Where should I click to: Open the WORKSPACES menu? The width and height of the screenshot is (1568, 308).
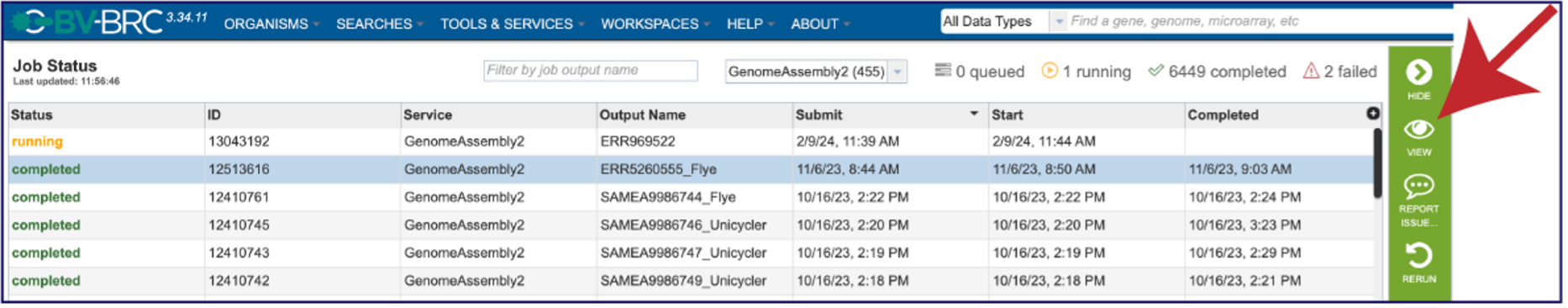[655, 24]
